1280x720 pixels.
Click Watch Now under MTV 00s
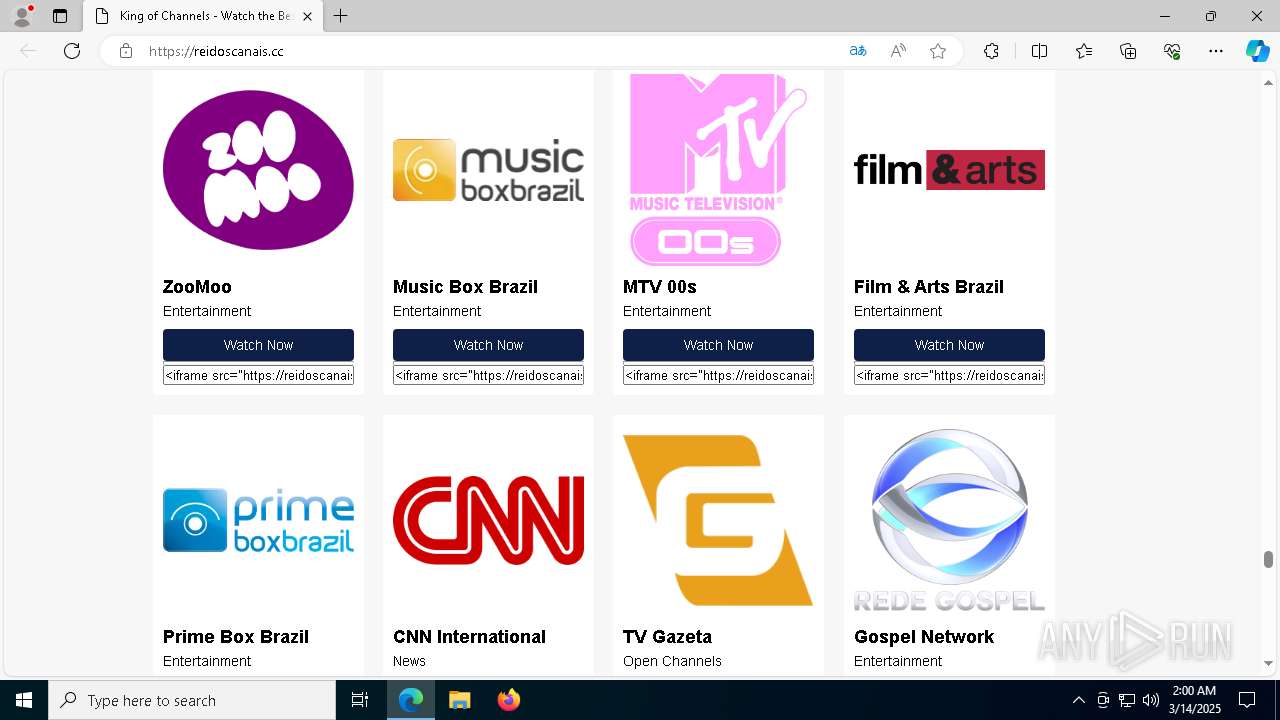[718, 345]
